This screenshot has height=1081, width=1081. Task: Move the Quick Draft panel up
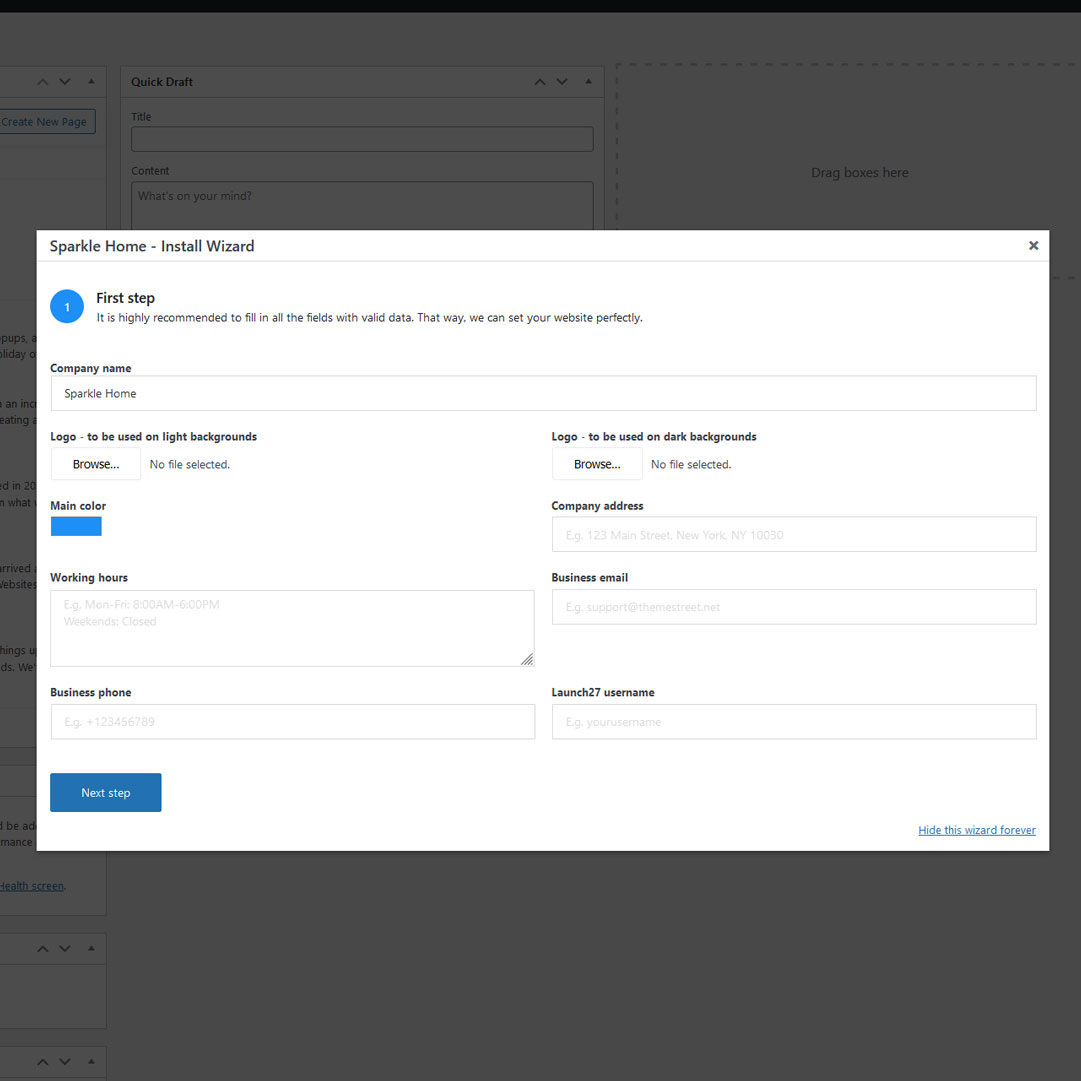click(540, 82)
